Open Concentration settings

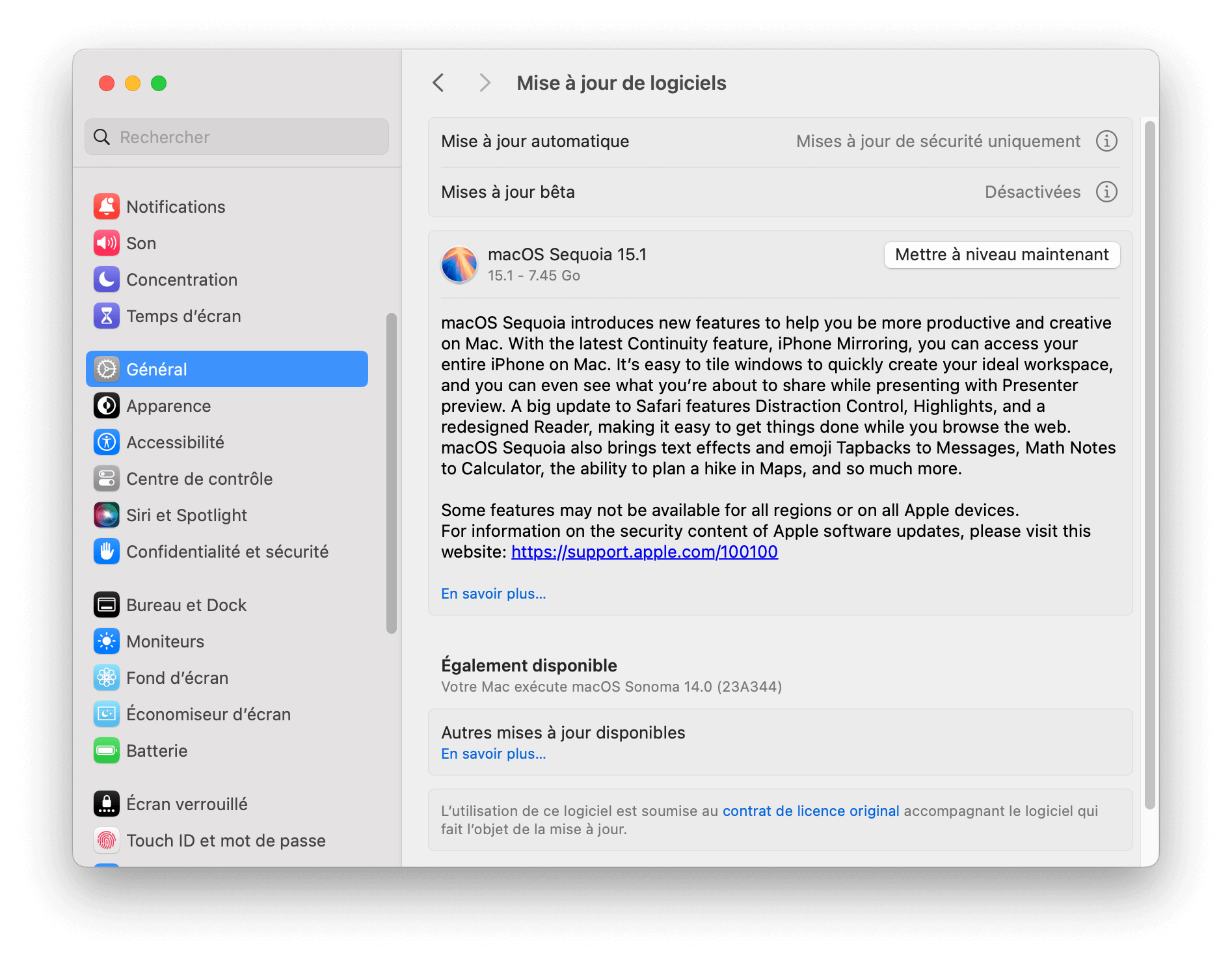pyautogui.click(x=227, y=279)
